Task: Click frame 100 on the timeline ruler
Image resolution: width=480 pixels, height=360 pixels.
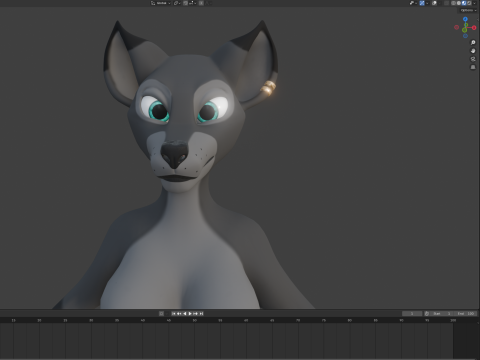Action: tap(453, 320)
